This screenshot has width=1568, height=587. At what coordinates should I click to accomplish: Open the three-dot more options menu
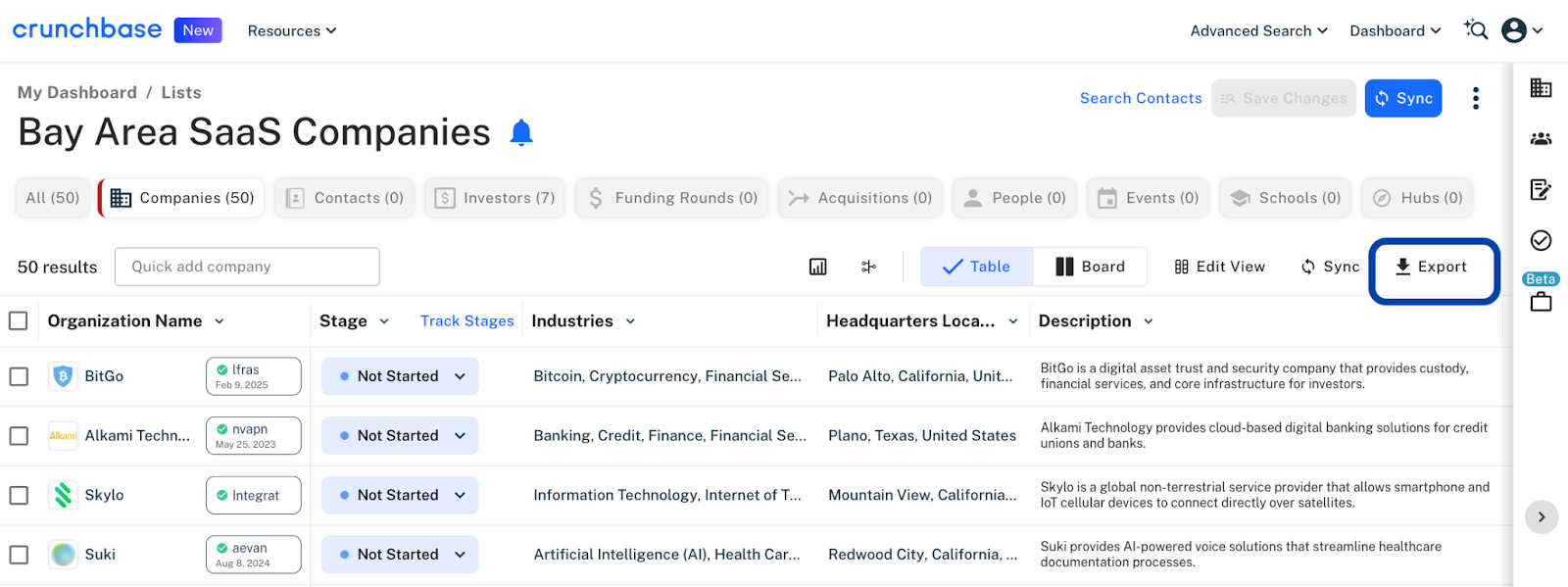1475,98
